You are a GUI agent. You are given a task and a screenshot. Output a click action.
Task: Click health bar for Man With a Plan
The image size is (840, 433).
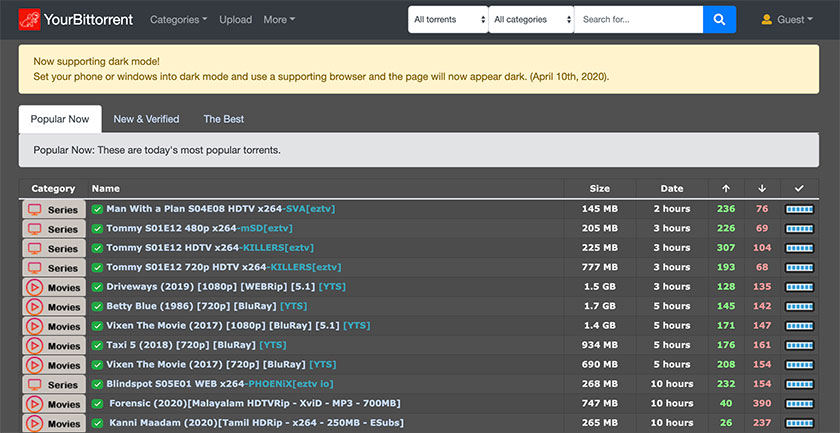coord(799,209)
